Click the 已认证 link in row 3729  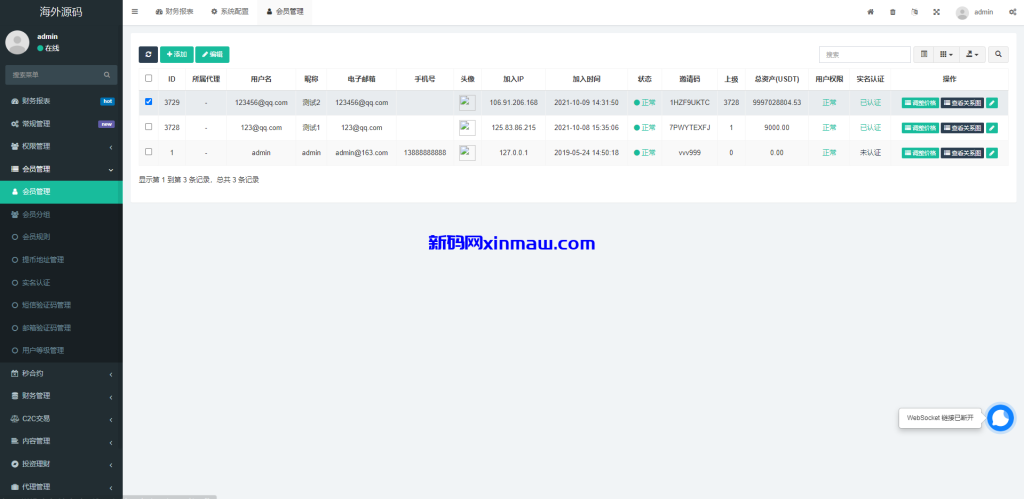pyautogui.click(x=871, y=103)
